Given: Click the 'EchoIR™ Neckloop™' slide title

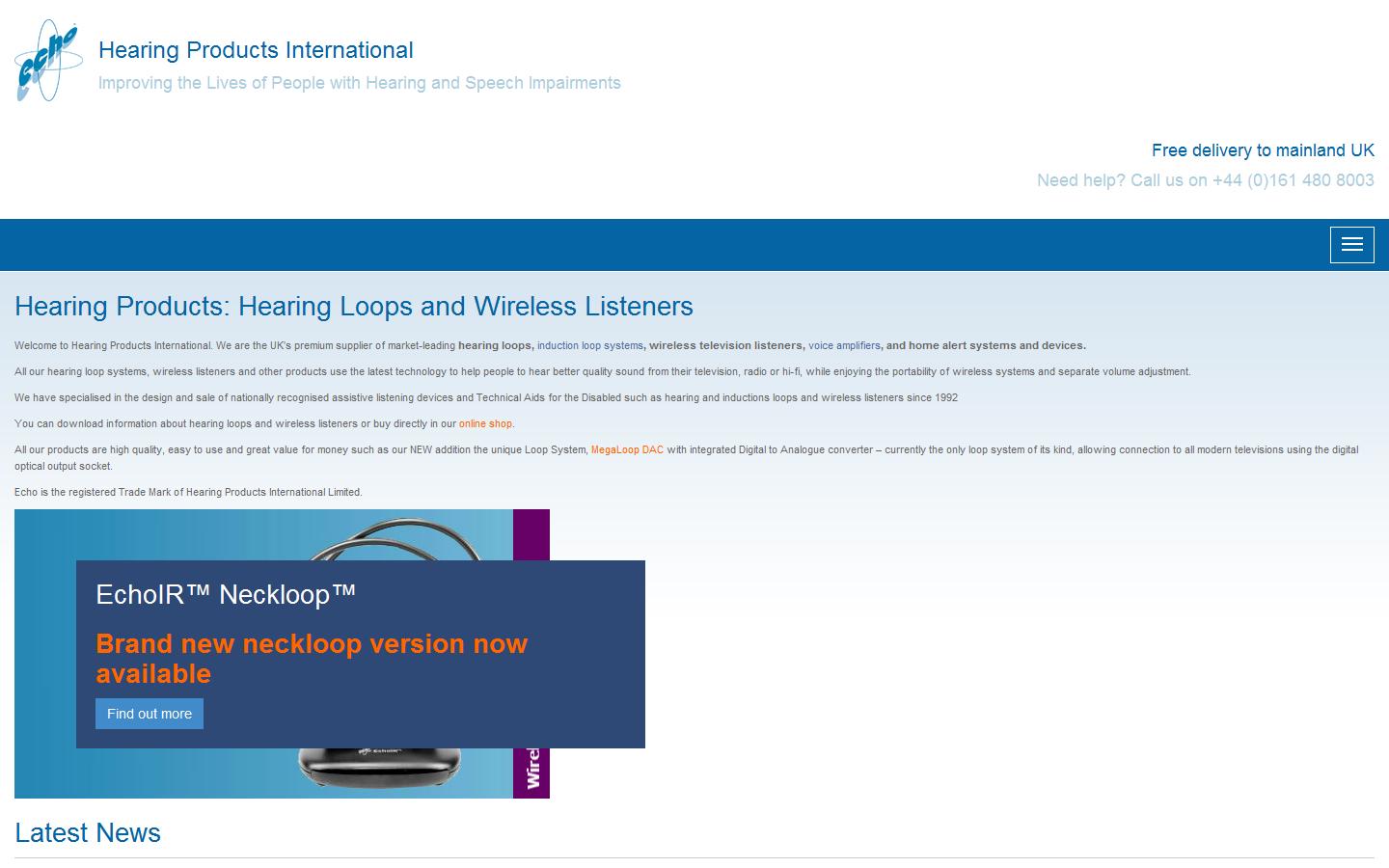Looking at the screenshot, I should click(x=226, y=594).
